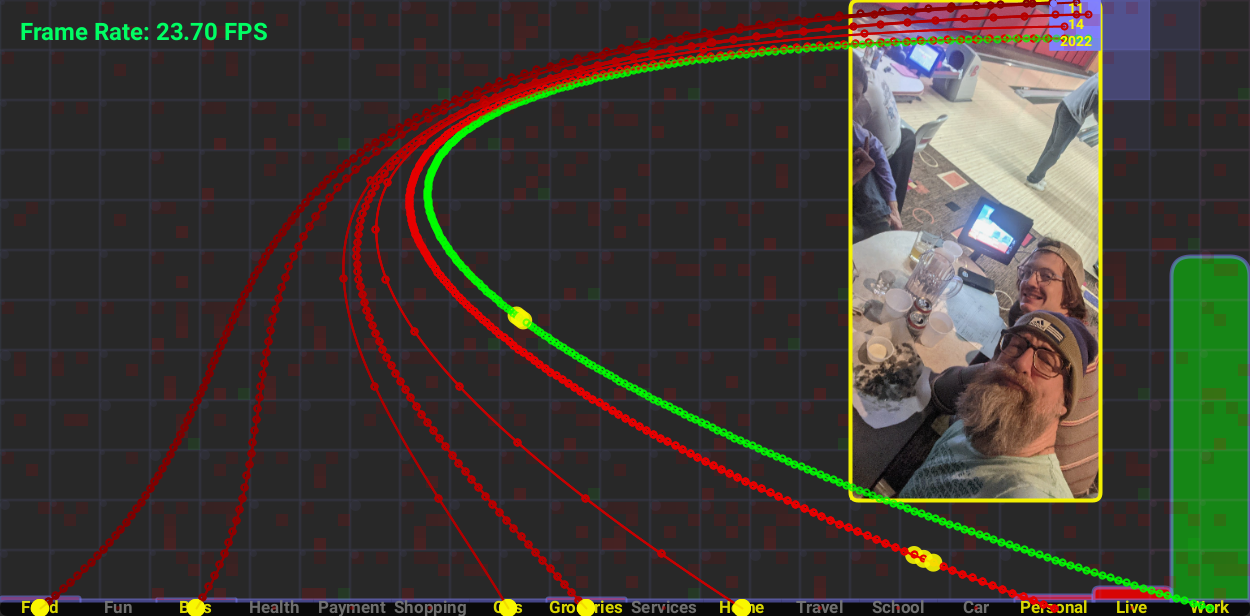
Task: Click the Live category label
Action: tap(1131, 607)
